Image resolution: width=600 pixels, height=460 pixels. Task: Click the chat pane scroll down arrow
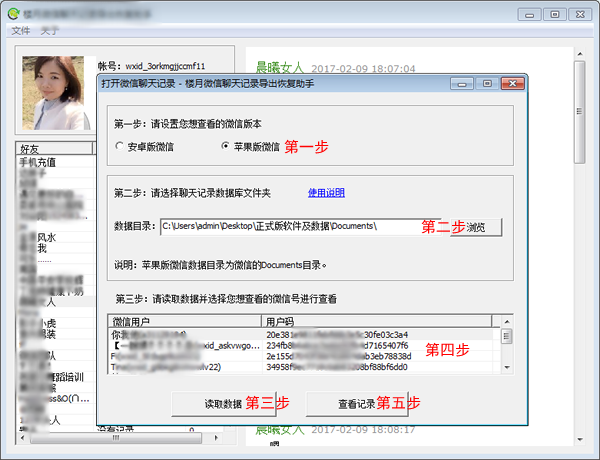(x=580, y=439)
